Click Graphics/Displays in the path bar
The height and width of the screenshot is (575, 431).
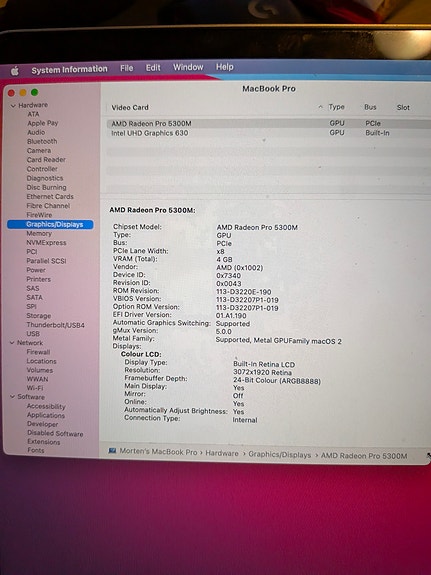click(280, 454)
